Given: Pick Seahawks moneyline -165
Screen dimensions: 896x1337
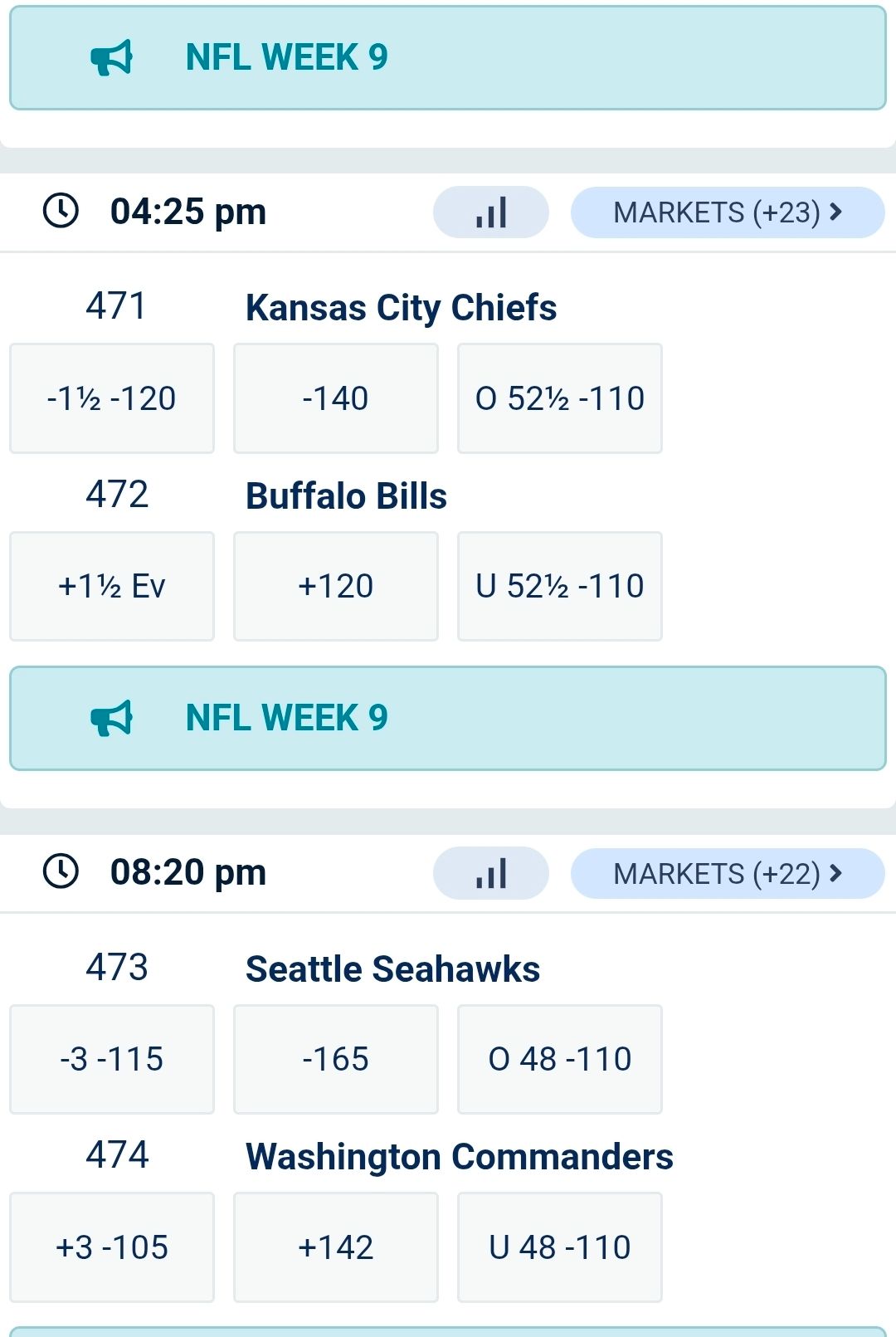Looking at the screenshot, I should coord(336,1059).
